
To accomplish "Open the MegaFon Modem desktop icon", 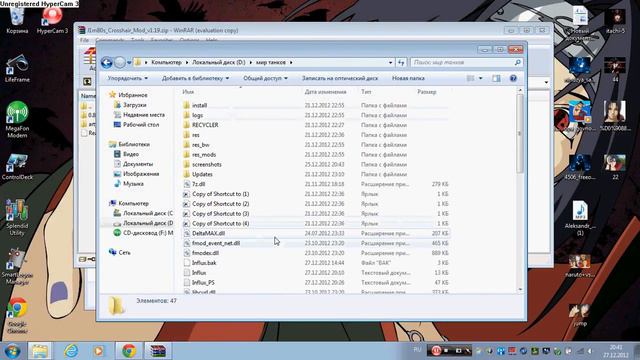I will (17, 119).
